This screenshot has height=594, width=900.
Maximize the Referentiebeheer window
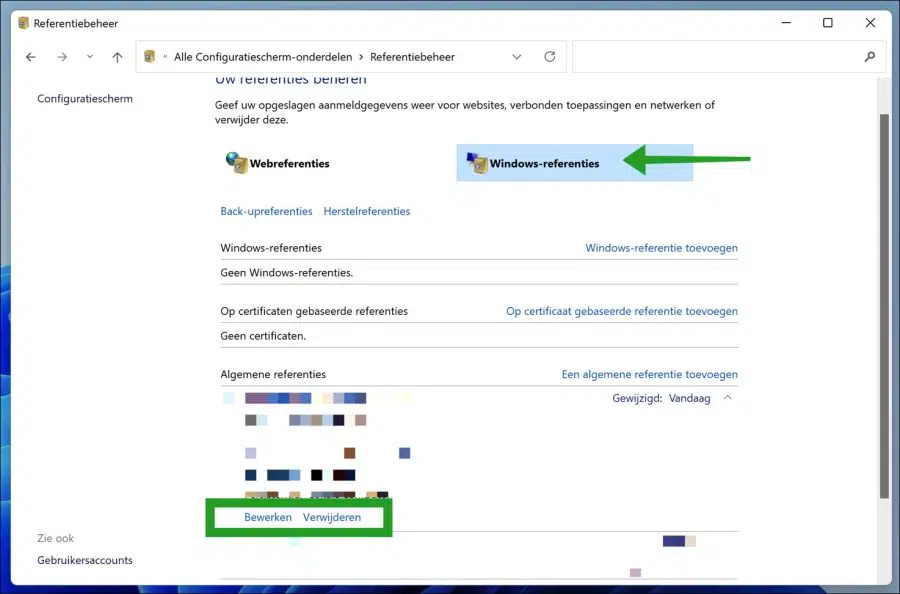point(828,23)
